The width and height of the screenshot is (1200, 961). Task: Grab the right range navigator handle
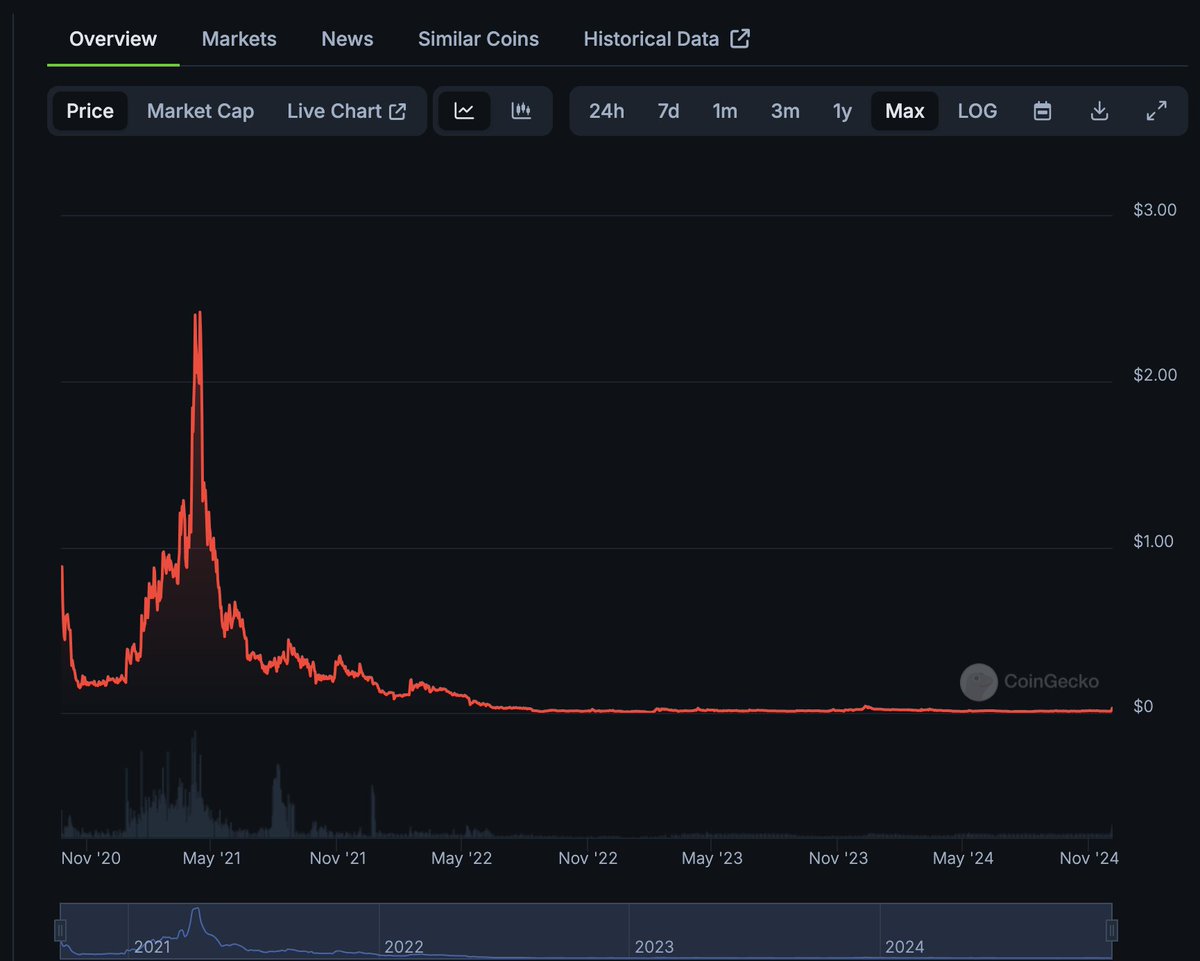1112,931
